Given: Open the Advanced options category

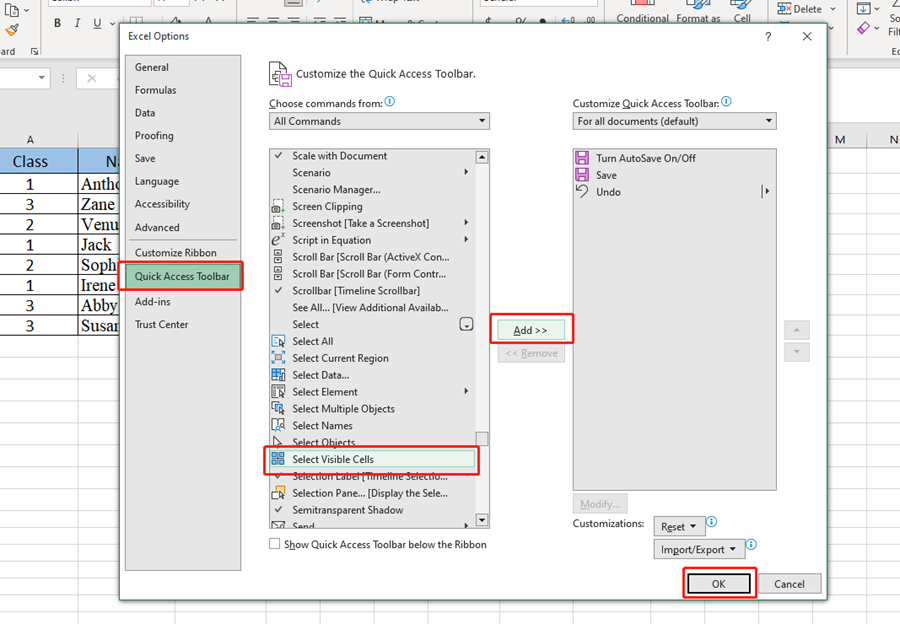Looking at the screenshot, I should 157,227.
